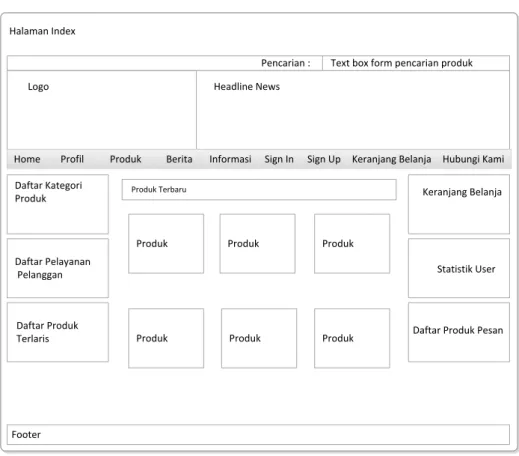
Task: Open Keranjang Belanja in the navigation bar
Action: (392, 159)
